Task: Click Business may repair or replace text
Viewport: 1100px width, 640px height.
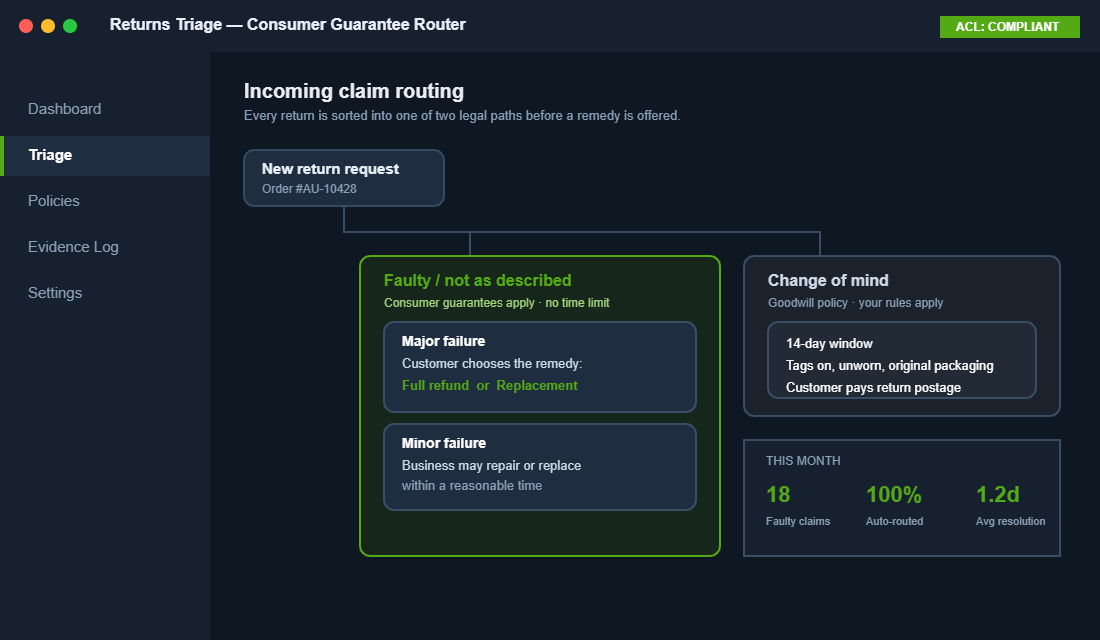Action: pos(491,465)
